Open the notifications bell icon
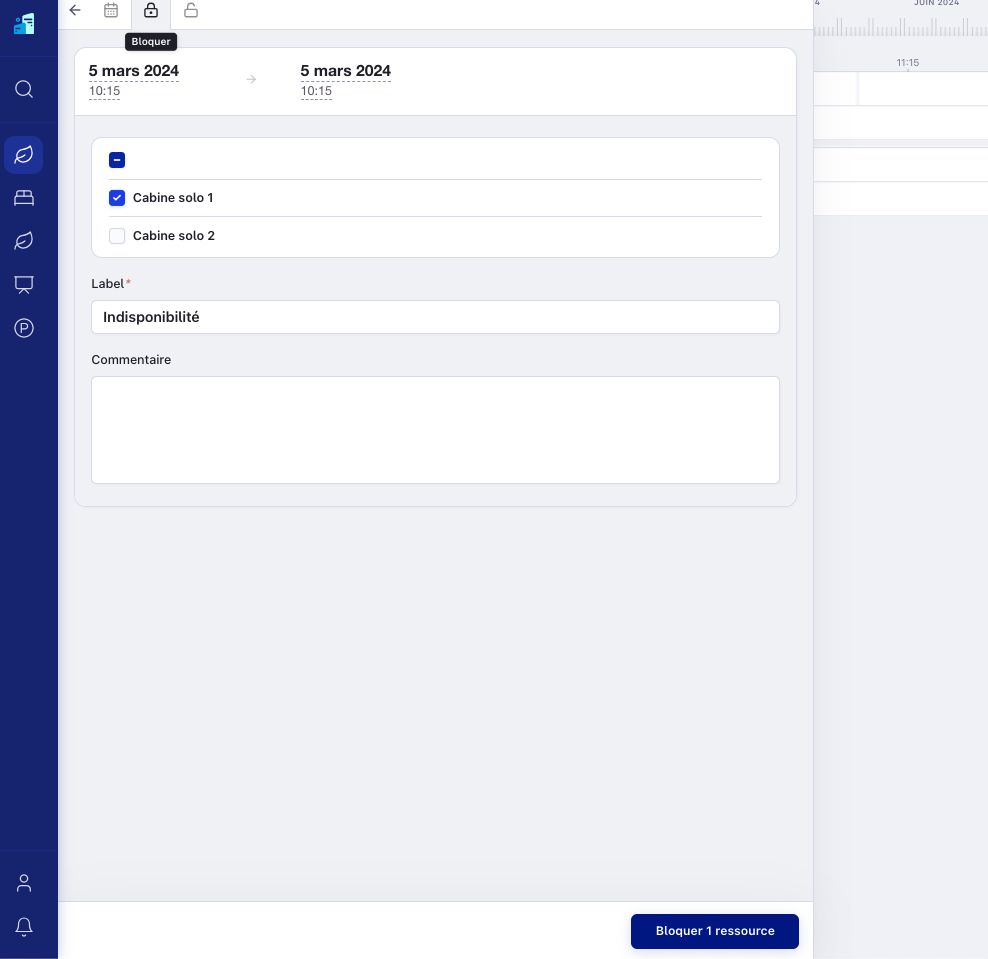Image resolution: width=988 pixels, height=959 pixels. click(x=24, y=927)
